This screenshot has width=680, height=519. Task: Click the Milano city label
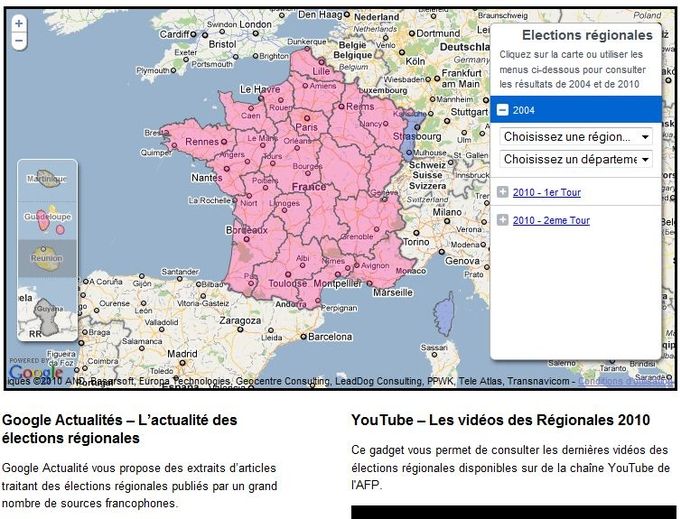[x=447, y=212]
